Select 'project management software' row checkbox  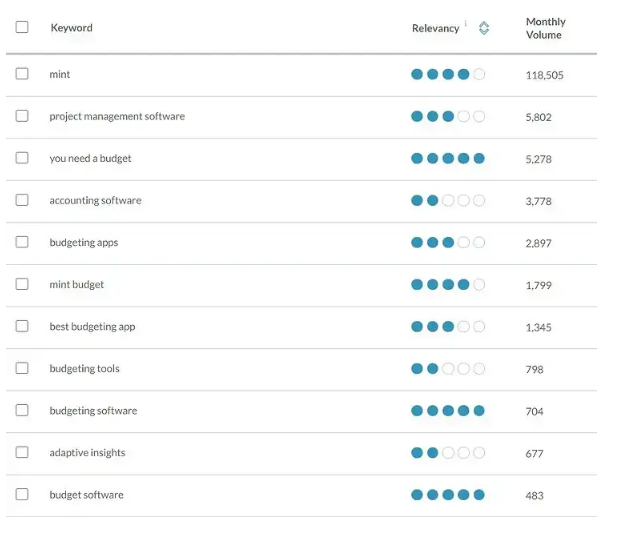pyautogui.click(x=22, y=116)
